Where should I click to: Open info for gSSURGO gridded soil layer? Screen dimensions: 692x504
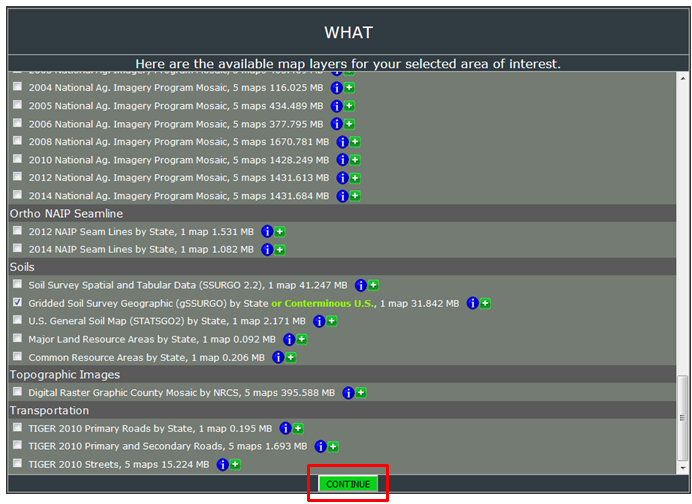pyautogui.click(x=472, y=304)
